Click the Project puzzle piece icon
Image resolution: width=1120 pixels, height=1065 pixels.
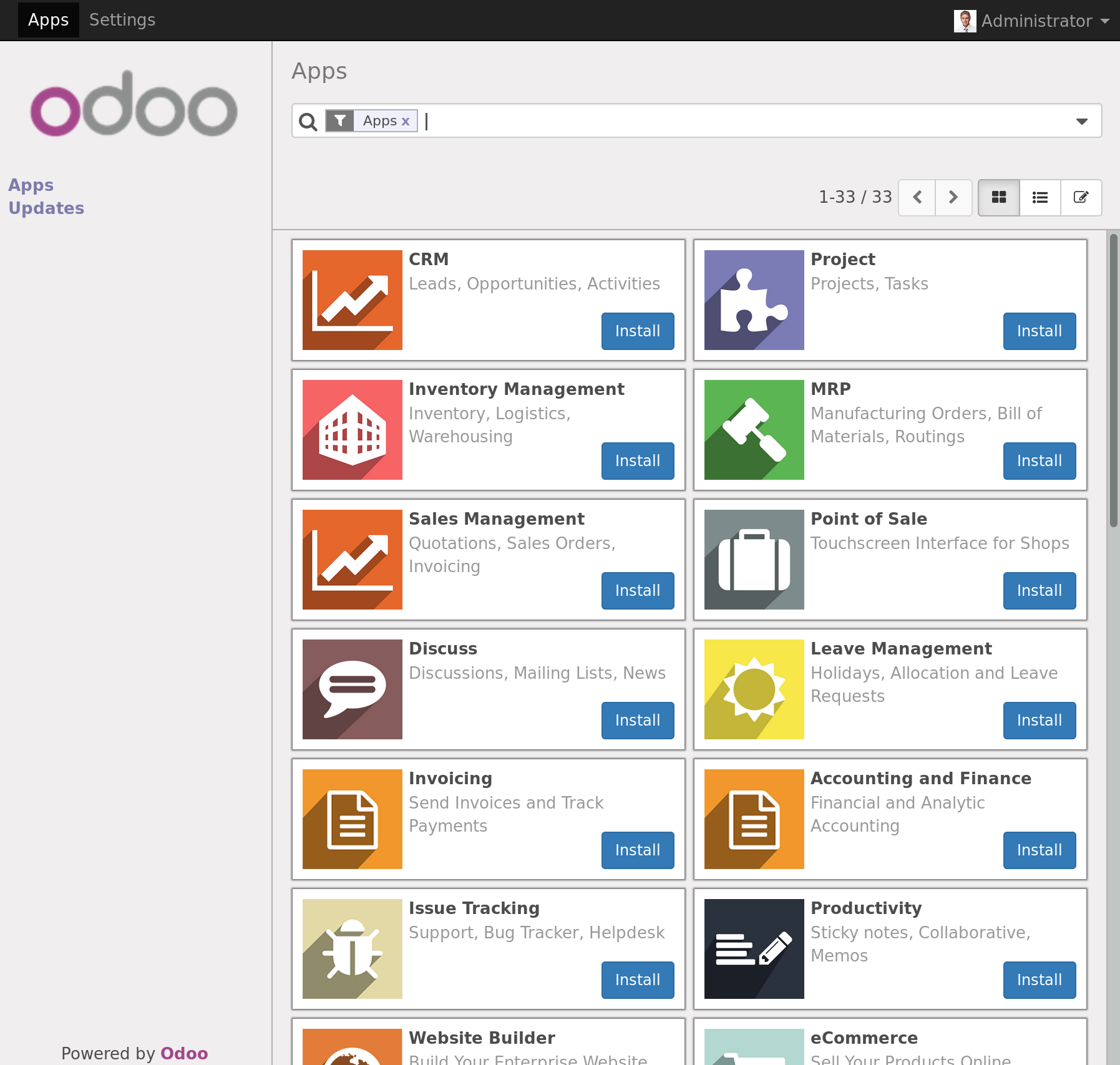click(754, 300)
